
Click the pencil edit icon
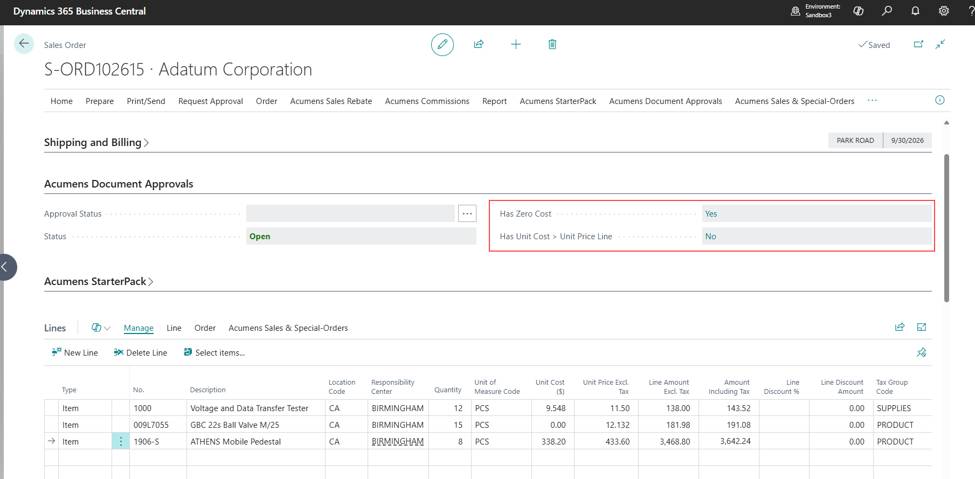click(442, 45)
